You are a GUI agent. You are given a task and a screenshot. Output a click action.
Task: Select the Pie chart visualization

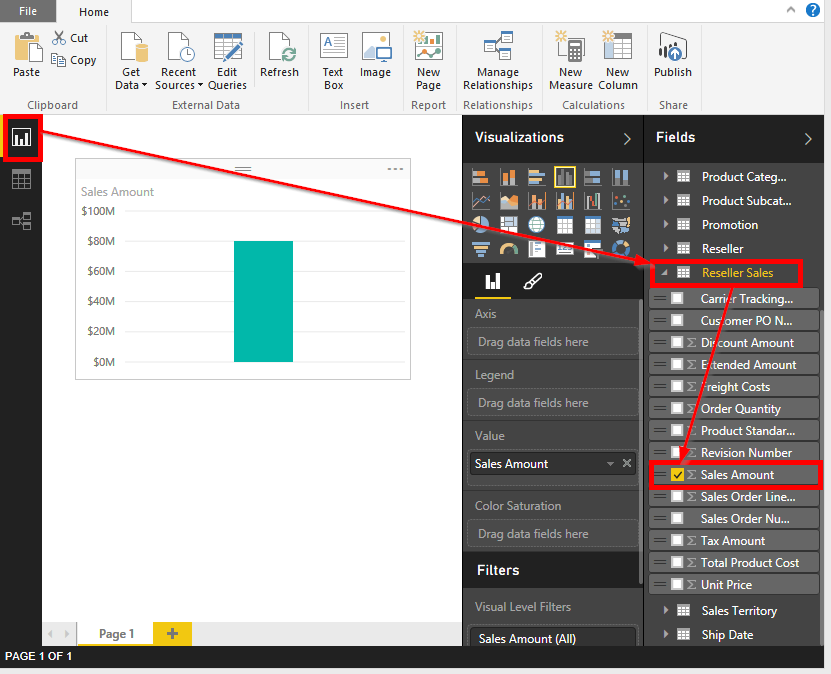(480, 224)
